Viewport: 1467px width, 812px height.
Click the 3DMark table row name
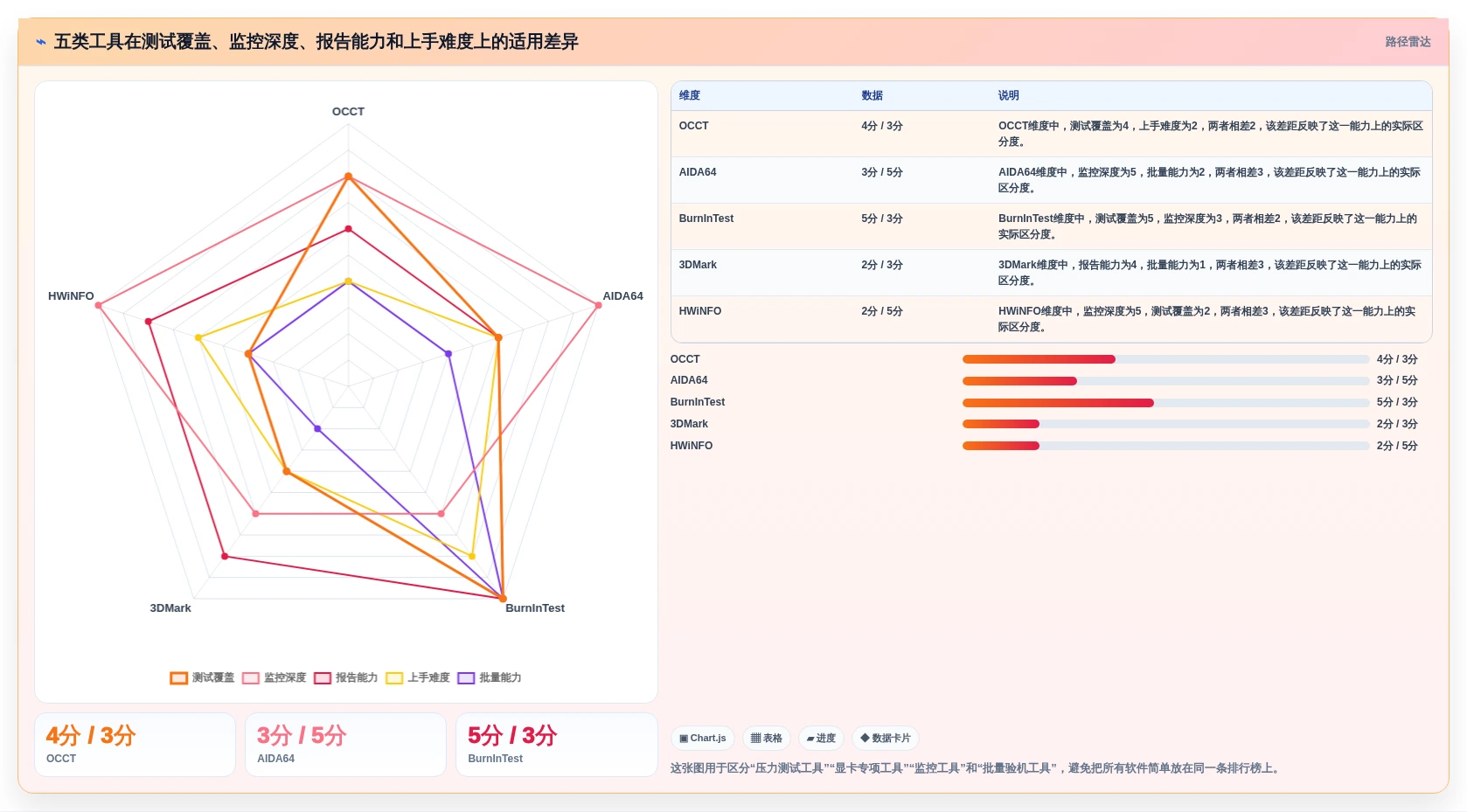point(698,265)
